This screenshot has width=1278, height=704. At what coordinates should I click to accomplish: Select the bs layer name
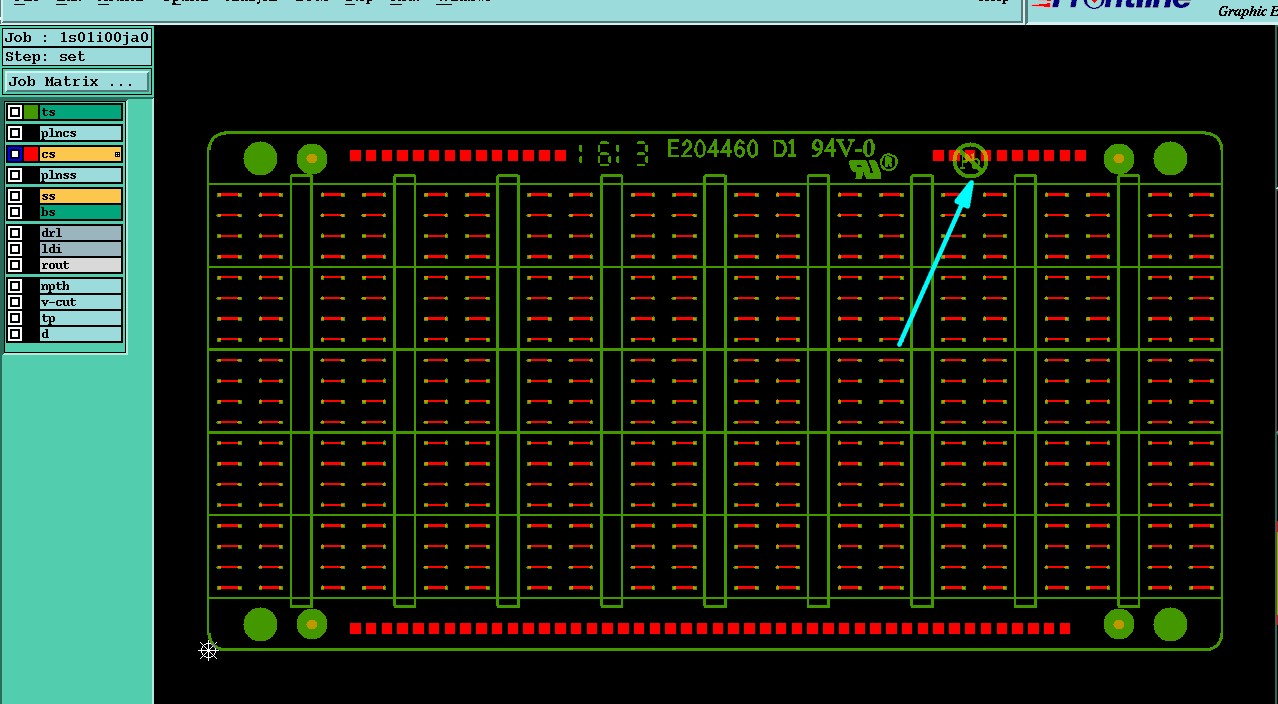81,212
